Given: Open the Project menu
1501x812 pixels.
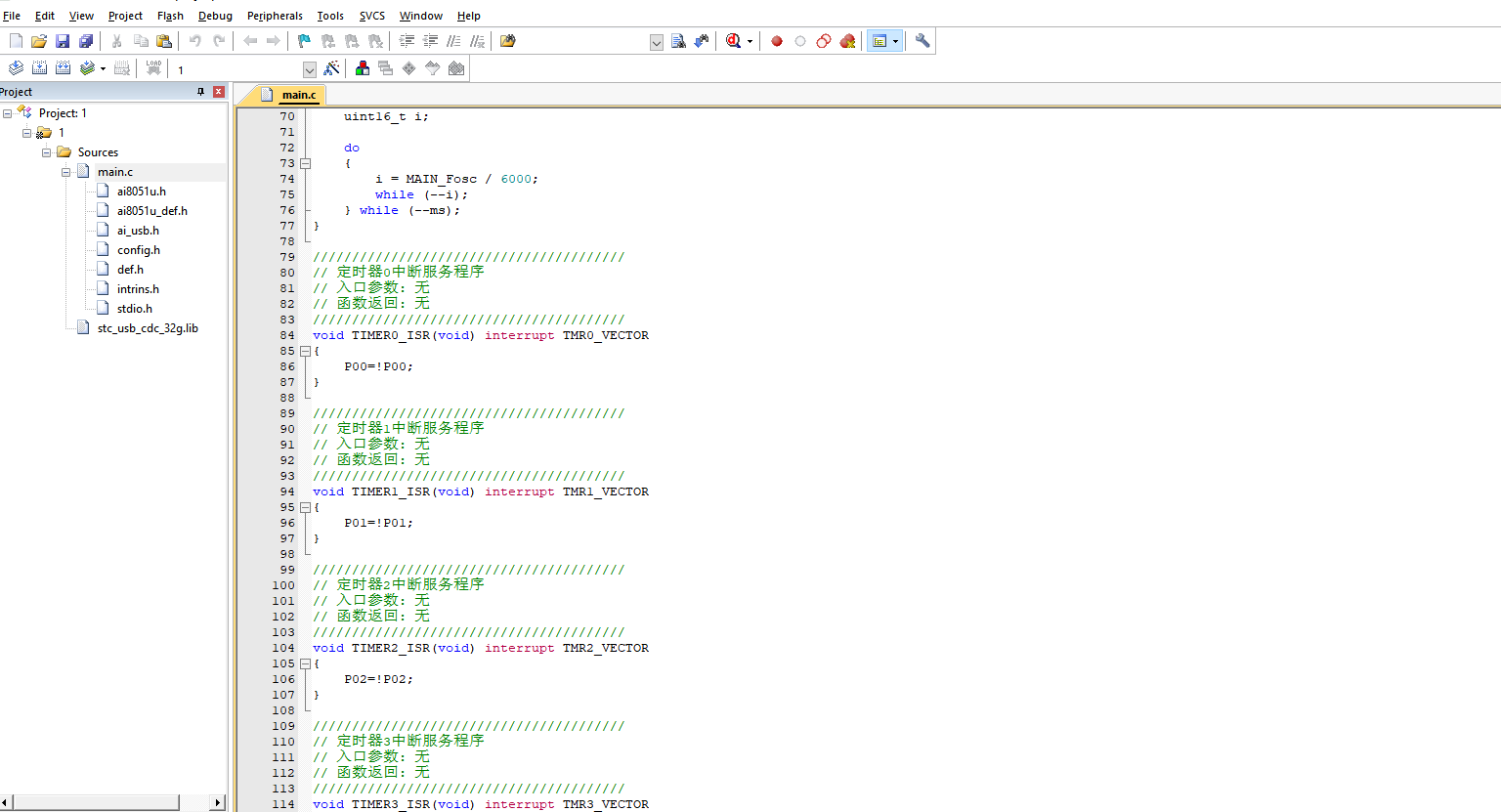Looking at the screenshot, I should 125,16.
